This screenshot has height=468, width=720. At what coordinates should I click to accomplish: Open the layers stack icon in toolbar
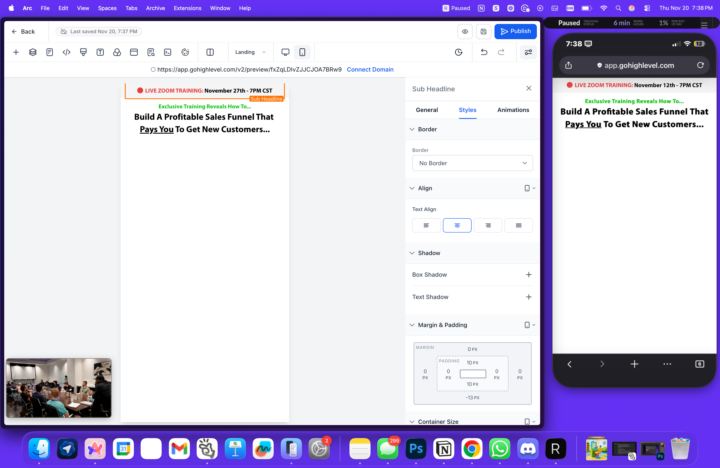pos(33,52)
